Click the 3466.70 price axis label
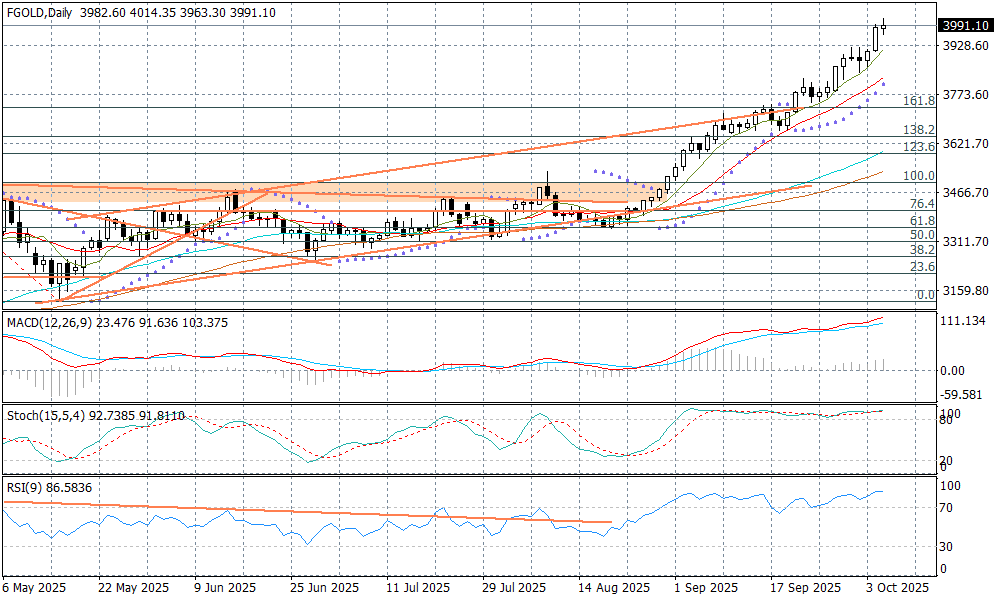Viewport: 1000px width, 600px height. [x=966, y=192]
